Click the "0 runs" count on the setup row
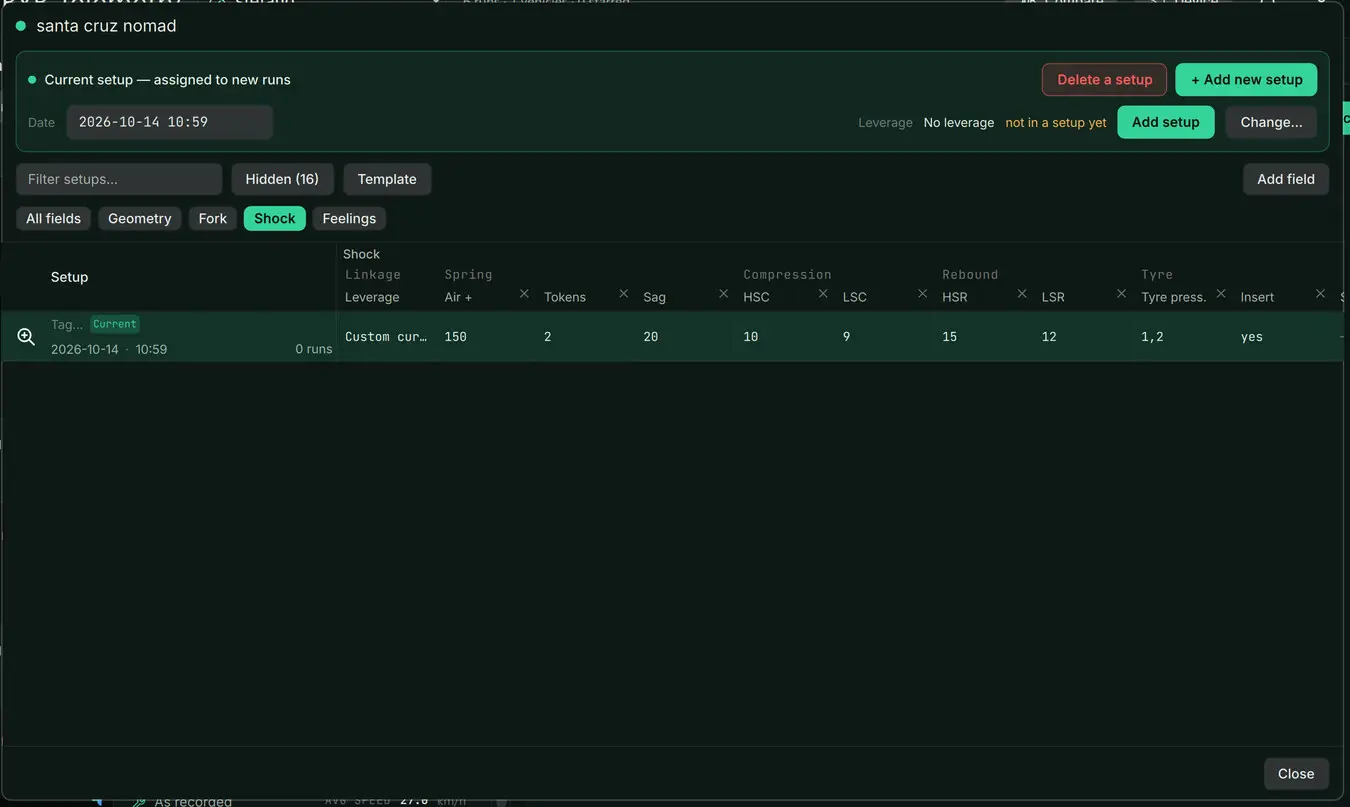The image size is (1350, 807). (x=314, y=350)
